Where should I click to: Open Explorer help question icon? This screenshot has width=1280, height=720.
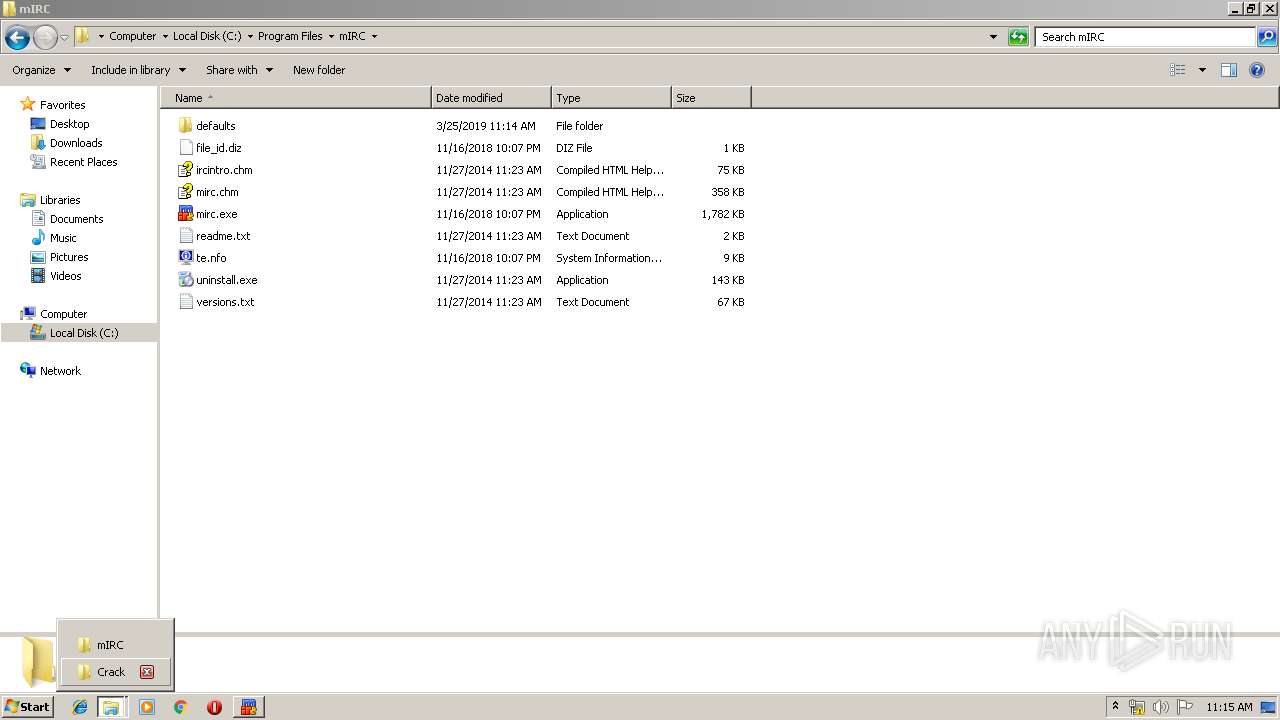point(1257,70)
